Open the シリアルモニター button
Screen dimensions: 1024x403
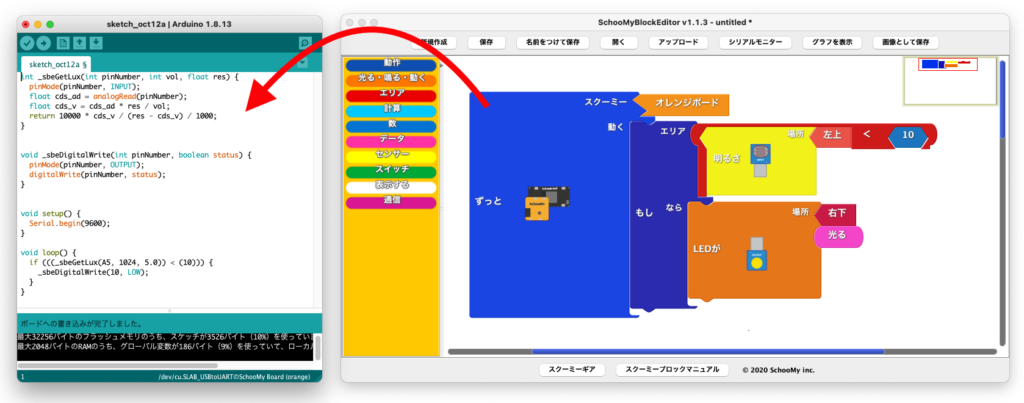coord(756,42)
